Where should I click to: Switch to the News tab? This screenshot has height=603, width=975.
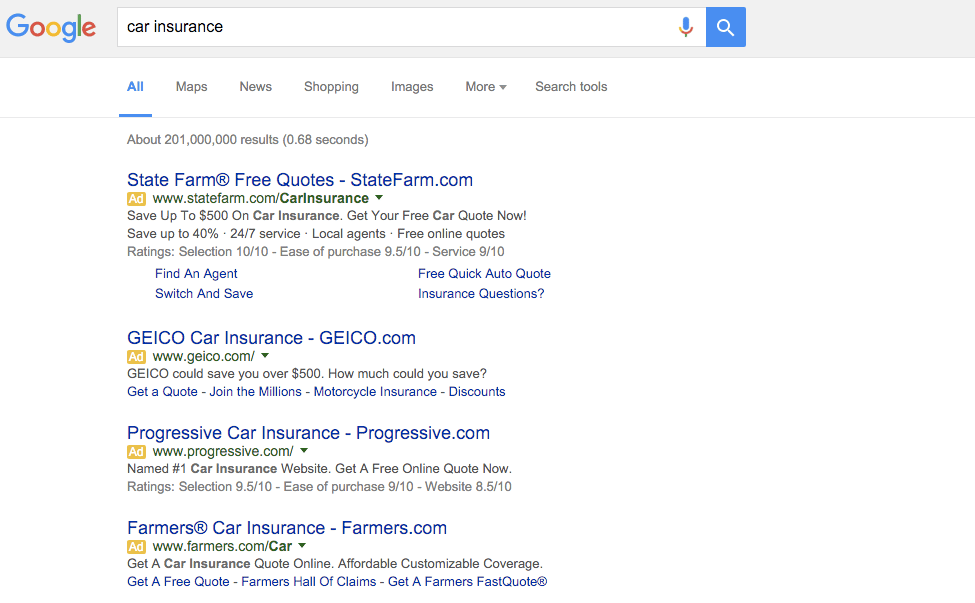coord(256,87)
